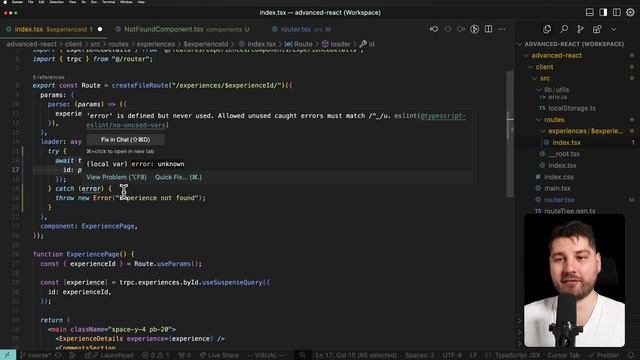Viewport: 640px width, 360px height.
Task: Collapse the advanced-react root folder
Action: (x=557, y=56)
